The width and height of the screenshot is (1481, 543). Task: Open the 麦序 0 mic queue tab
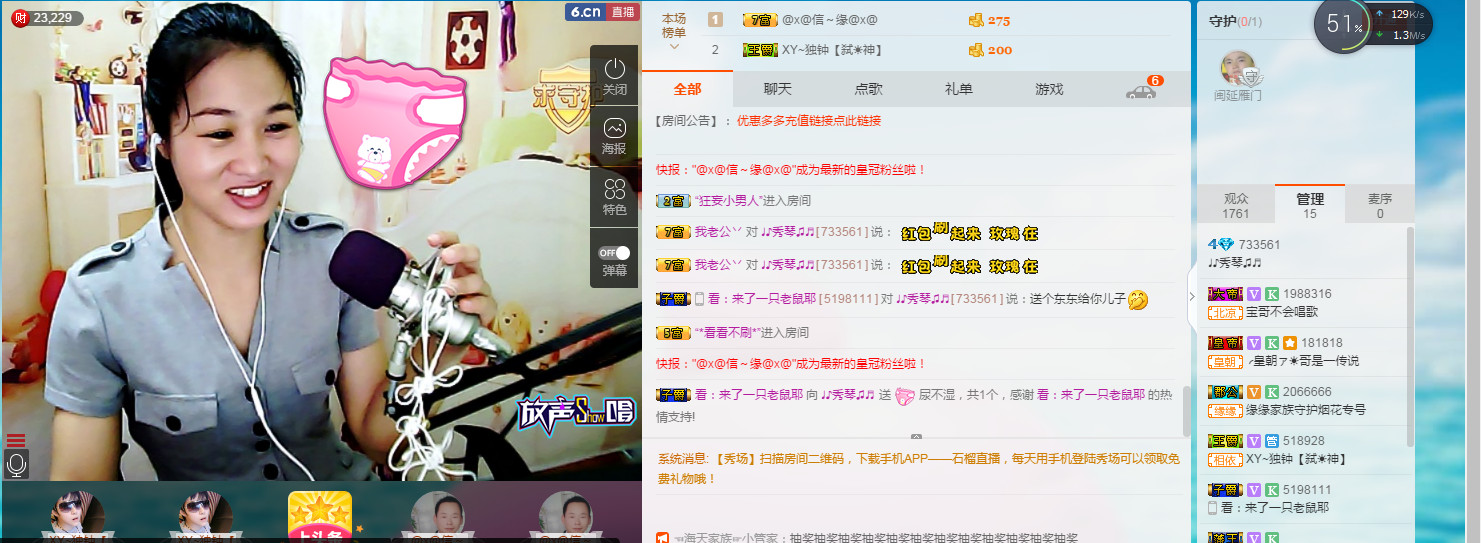[x=1380, y=205]
